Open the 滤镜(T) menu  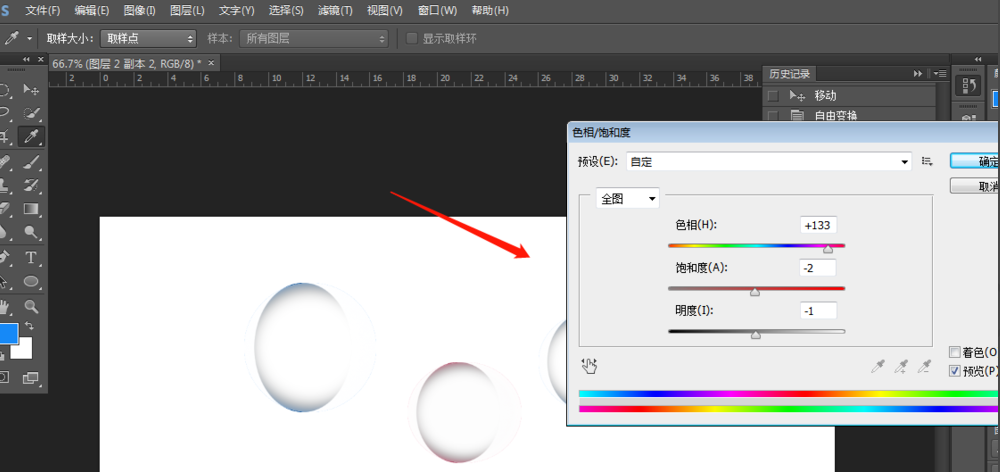(333, 11)
